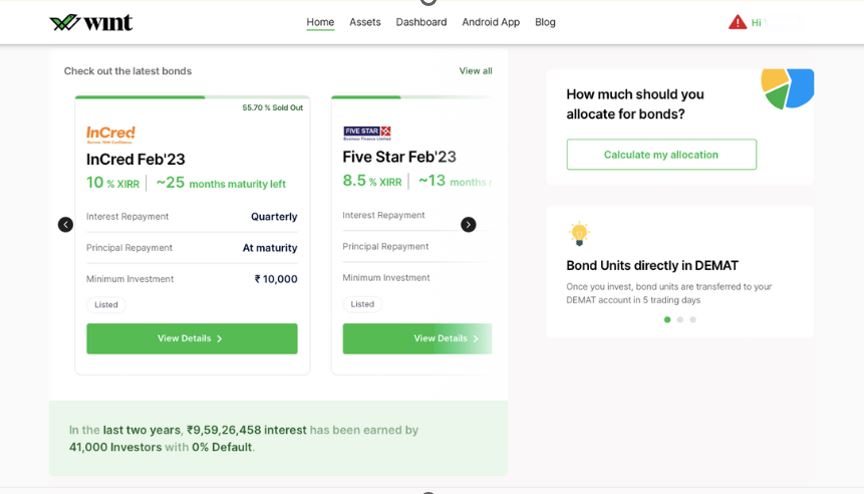Click the Five Star company logo
This screenshot has height=494, width=864.
point(367,133)
